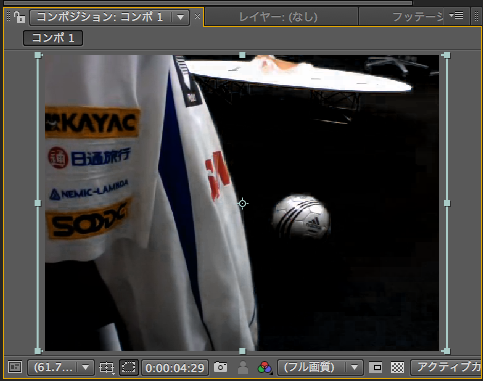Image resolution: width=483 pixels, height=381 pixels.
Task: Click the top-left layer transform handle
Action: [x=38, y=55]
